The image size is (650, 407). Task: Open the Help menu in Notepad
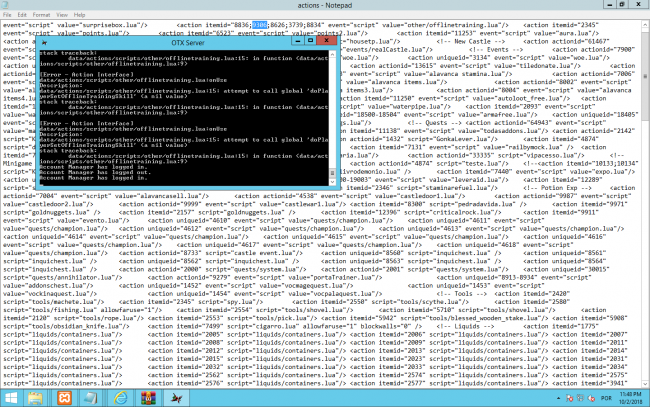pos(79,15)
